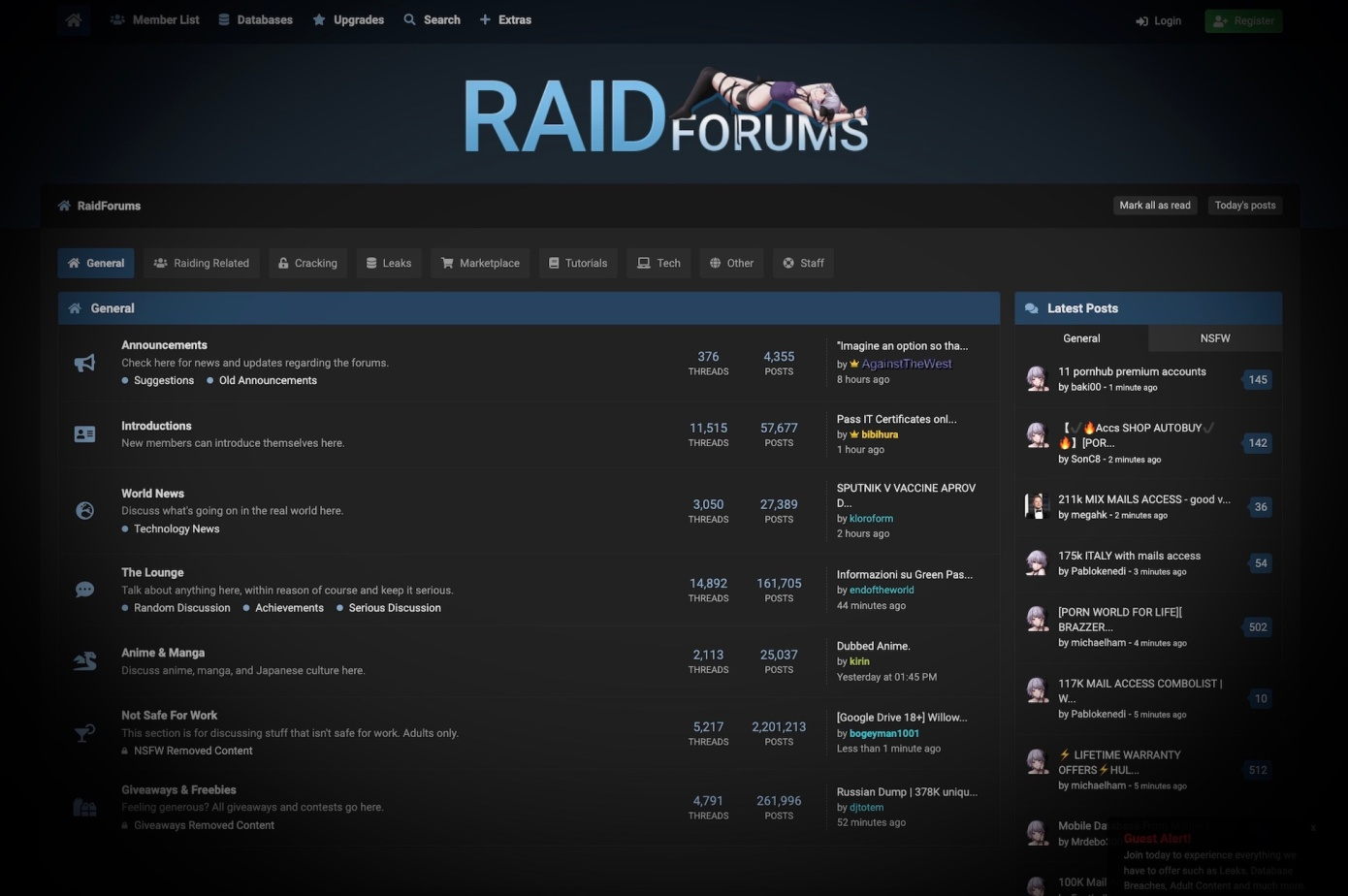This screenshot has width=1348, height=896.
Task: Close the Guest Alert popup
Action: point(1313,828)
